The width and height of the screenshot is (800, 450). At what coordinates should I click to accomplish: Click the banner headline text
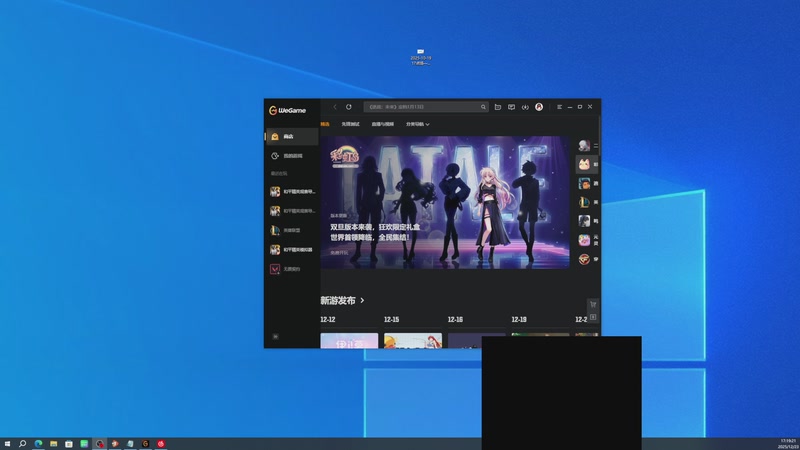tap(375, 232)
